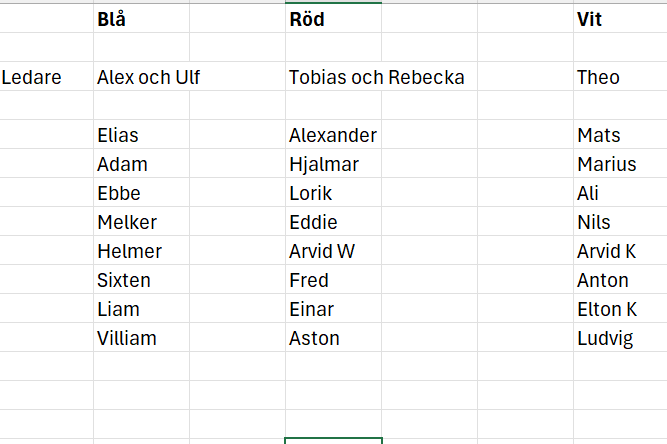Click the "Röd" team header cell
Image resolution: width=667 pixels, height=444 pixels.
click(306, 19)
